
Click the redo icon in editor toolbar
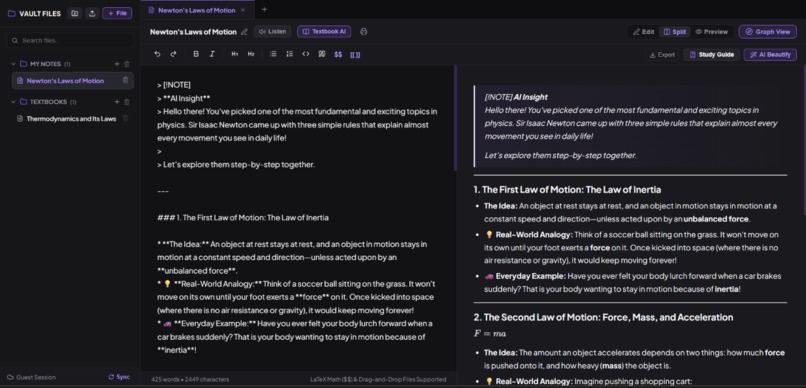point(173,54)
